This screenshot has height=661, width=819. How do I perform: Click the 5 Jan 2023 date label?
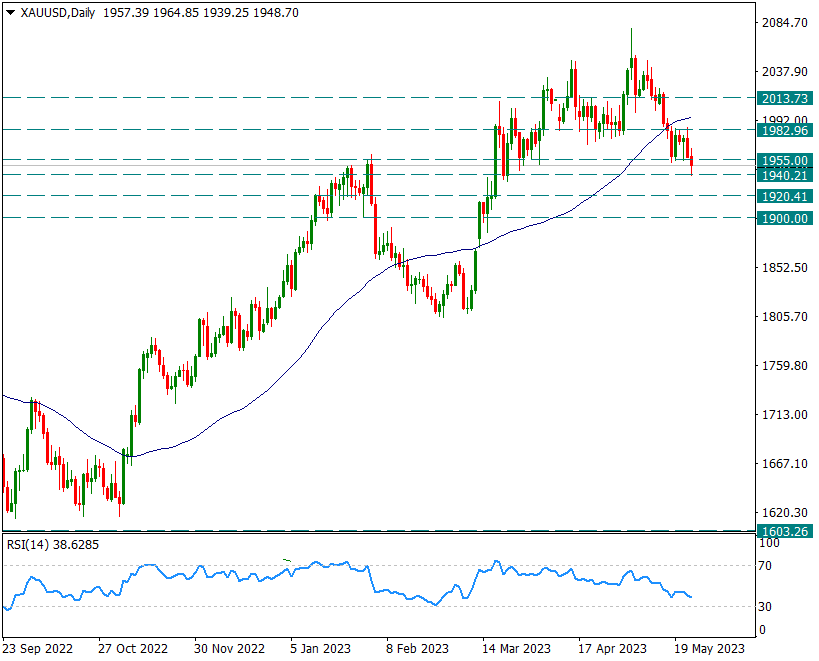coord(321,649)
